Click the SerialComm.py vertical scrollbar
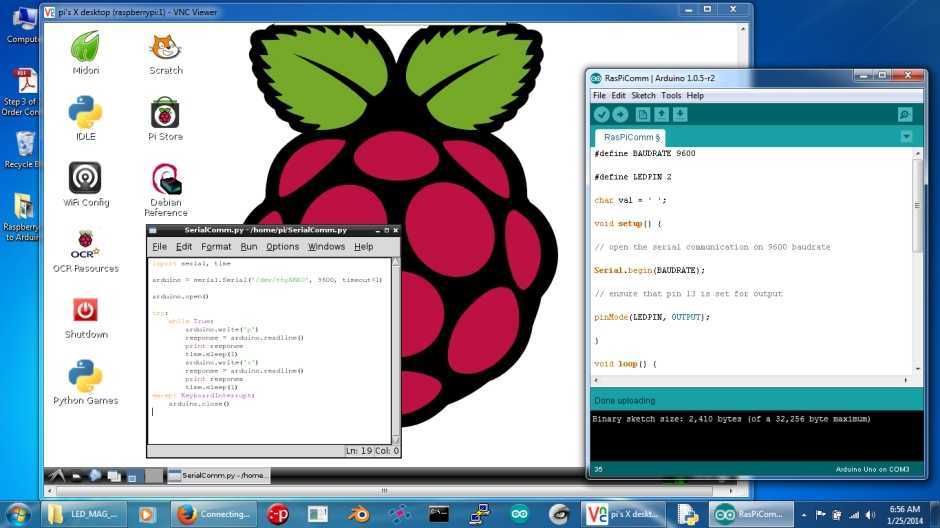The height and width of the screenshot is (528, 940). [396, 351]
